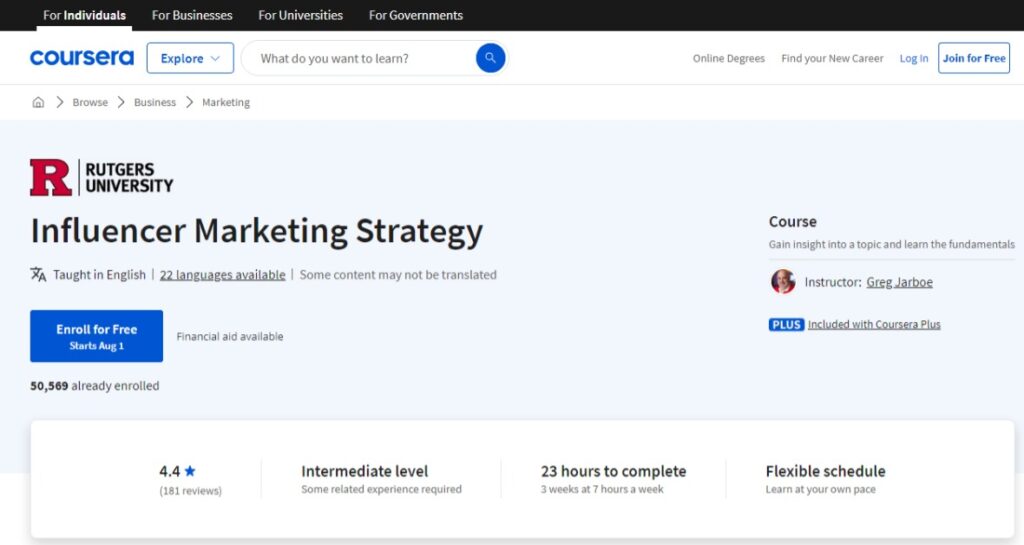Click the Join for Free button
The image size is (1024, 545).
point(974,58)
